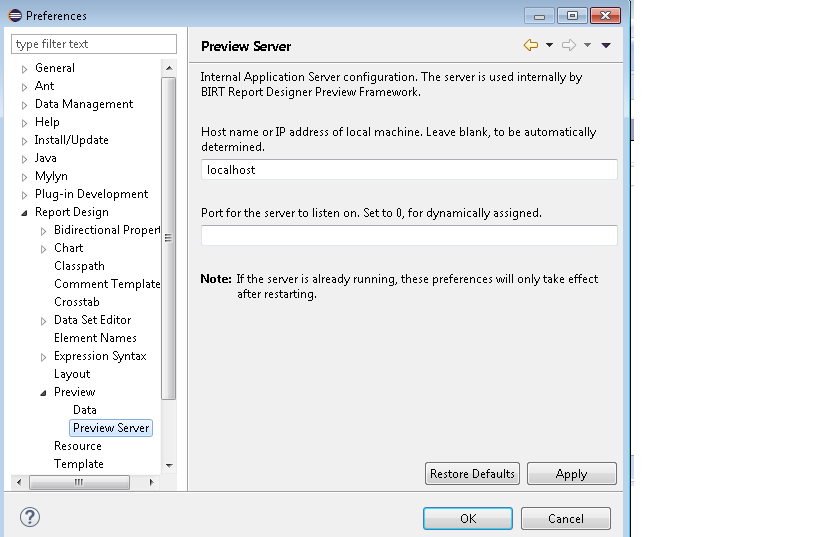Expand the Plug-in Development node
This screenshot has height=537, width=819.
24,195
